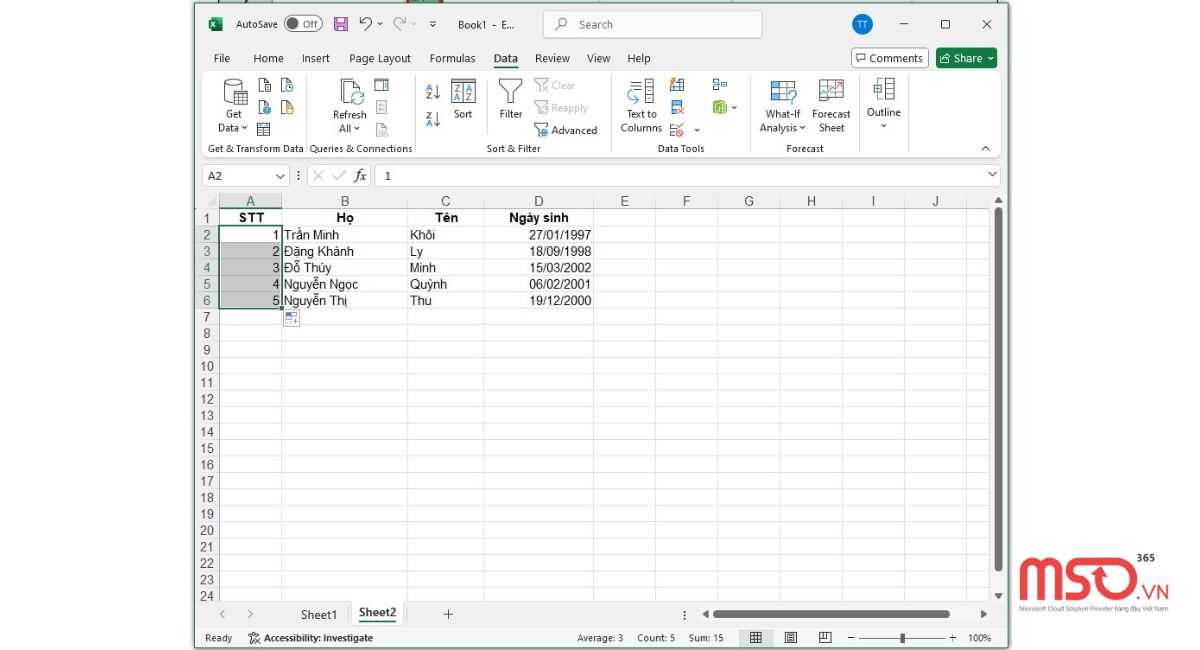Sort Z to A descending
Image resolution: width=1200 pixels, height=650 pixels.
433,119
